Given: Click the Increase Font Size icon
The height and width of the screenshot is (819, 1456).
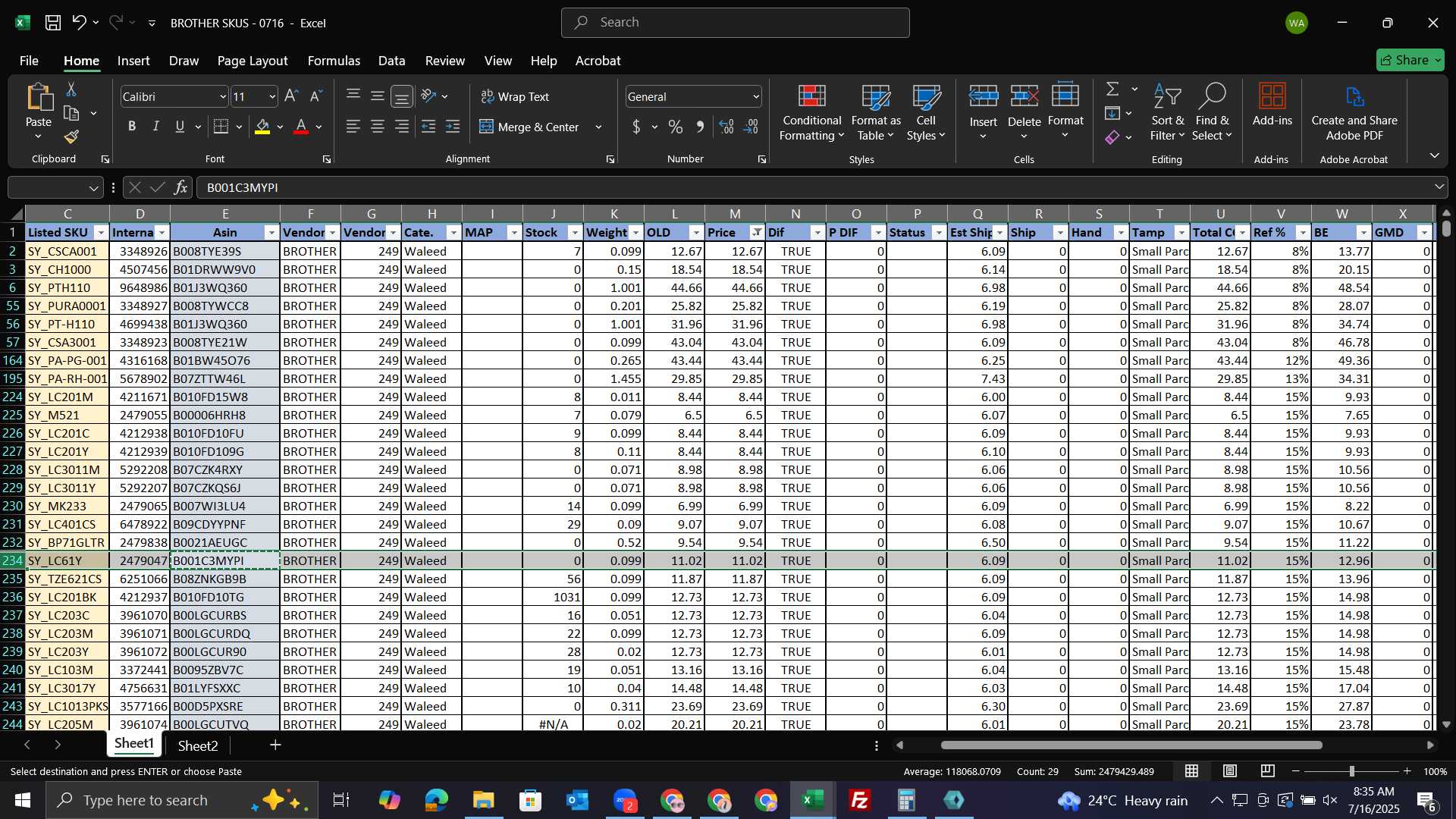Looking at the screenshot, I should (291, 96).
